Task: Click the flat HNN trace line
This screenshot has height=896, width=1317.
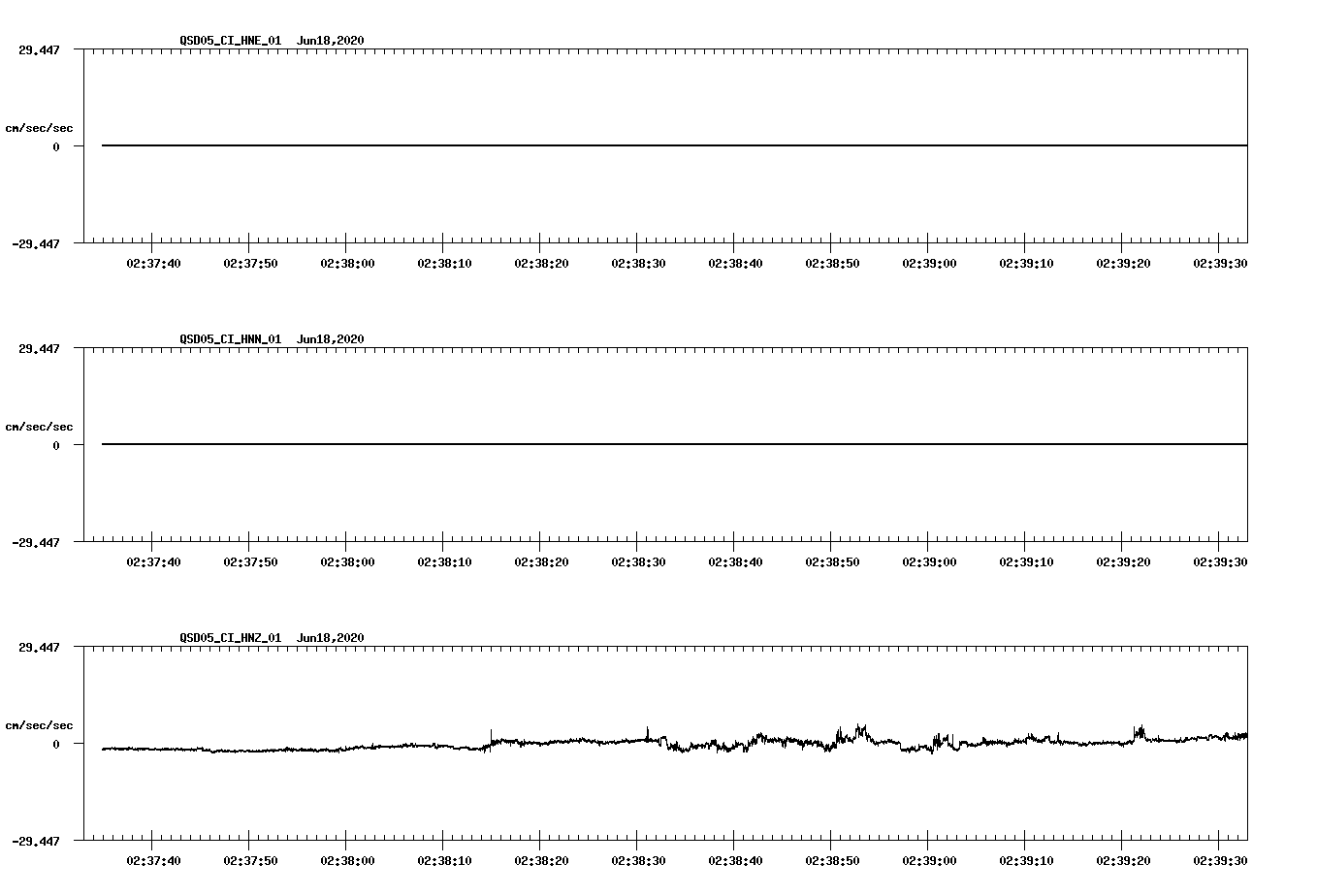Action: (x=674, y=444)
